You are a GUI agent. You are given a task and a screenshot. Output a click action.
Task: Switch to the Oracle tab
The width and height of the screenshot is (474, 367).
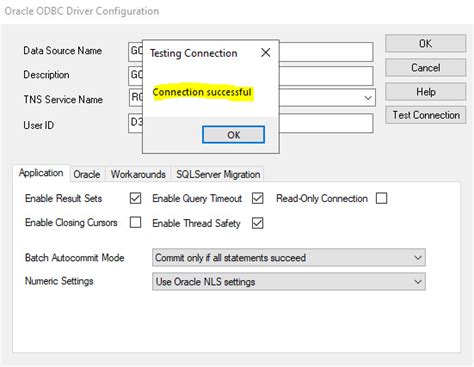(87, 174)
